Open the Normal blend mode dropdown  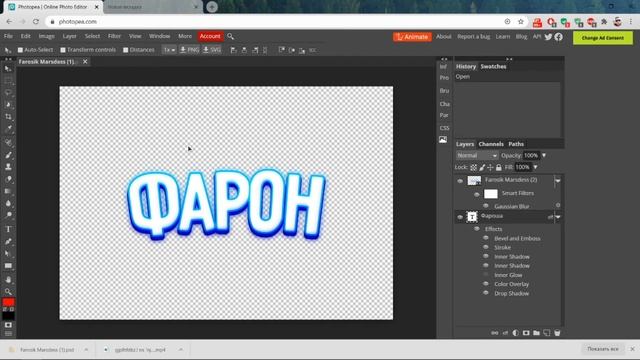[477, 156]
